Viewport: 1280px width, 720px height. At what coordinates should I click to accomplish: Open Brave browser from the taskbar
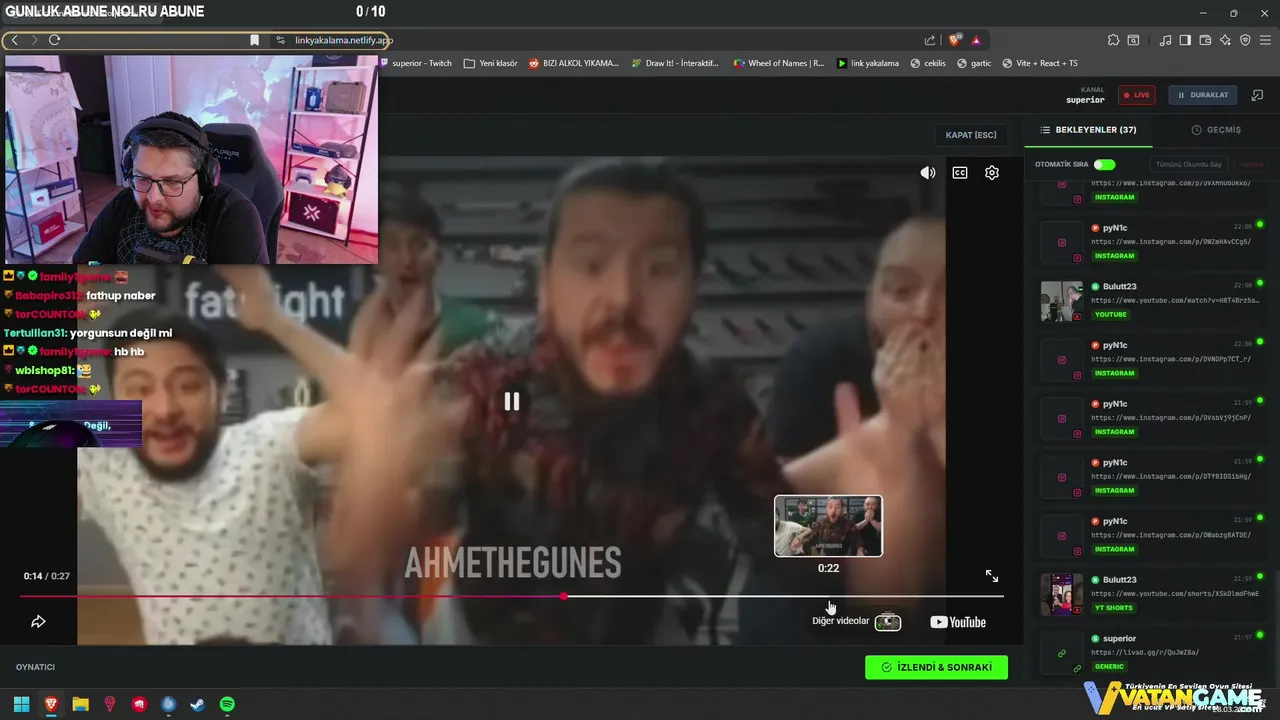[x=51, y=704]
